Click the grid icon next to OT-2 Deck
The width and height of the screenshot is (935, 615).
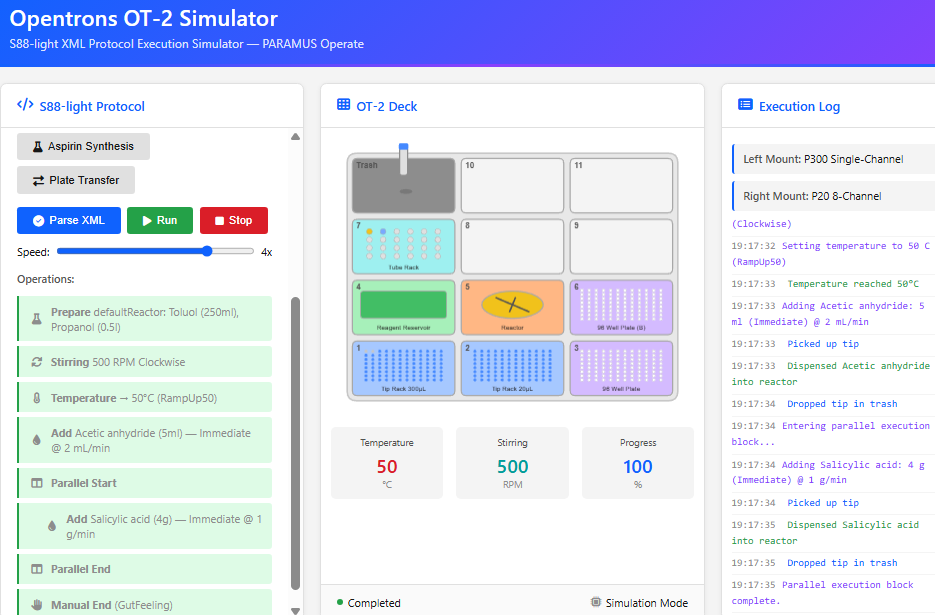(344, 106)
